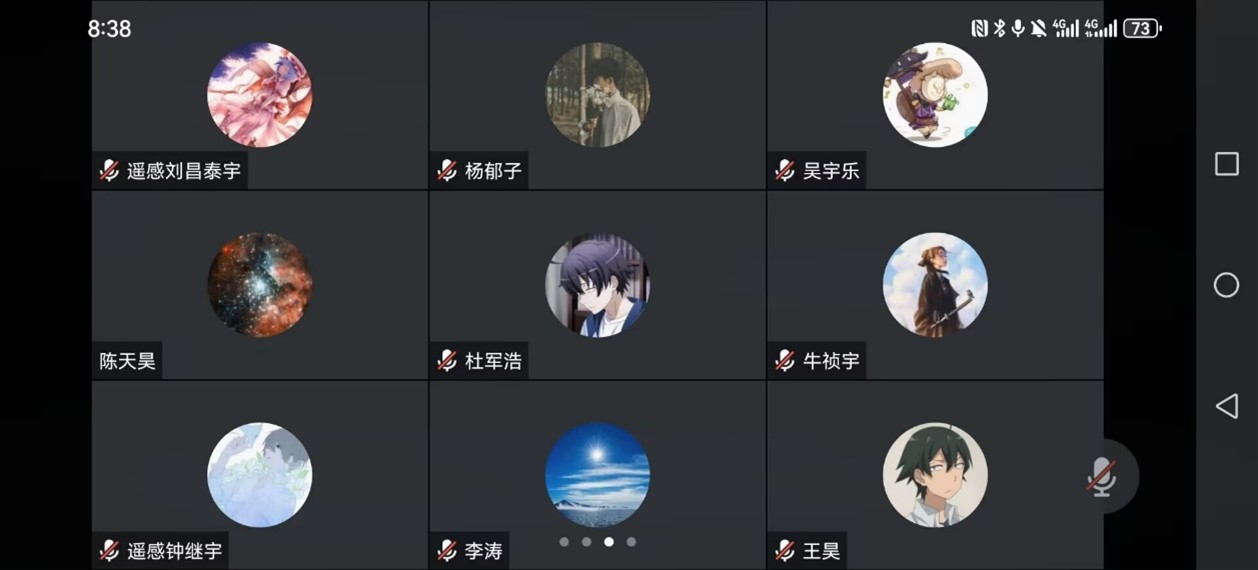The width and height of the screenshot is (1258, 570).
Task: Tap muted mic icon beside 杨郁子
Action: click(447, 171)
